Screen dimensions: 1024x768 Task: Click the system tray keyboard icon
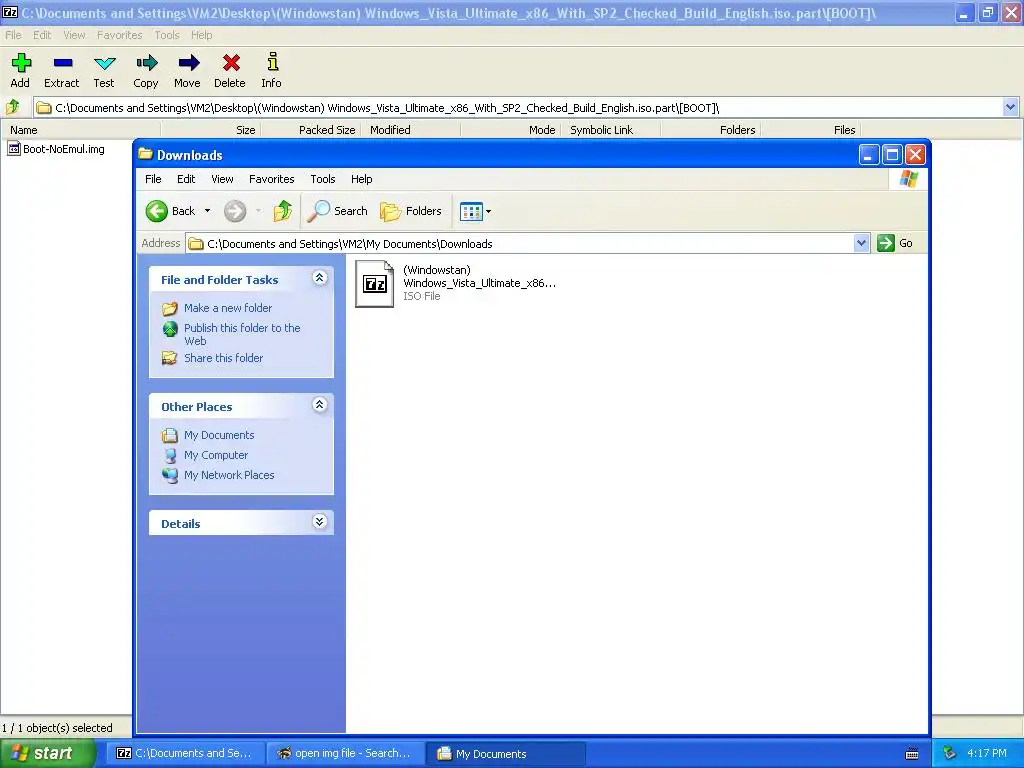tap(912, 754)
